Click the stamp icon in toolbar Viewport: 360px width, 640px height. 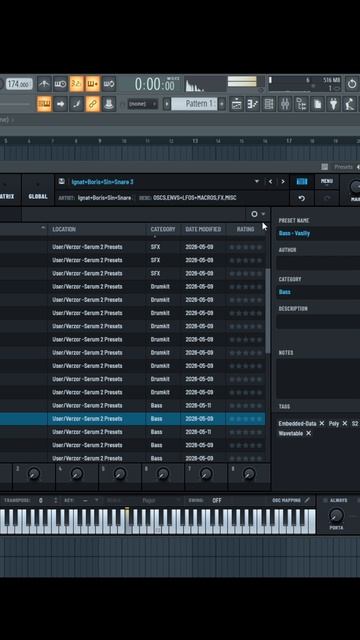[x=109, y=104]
